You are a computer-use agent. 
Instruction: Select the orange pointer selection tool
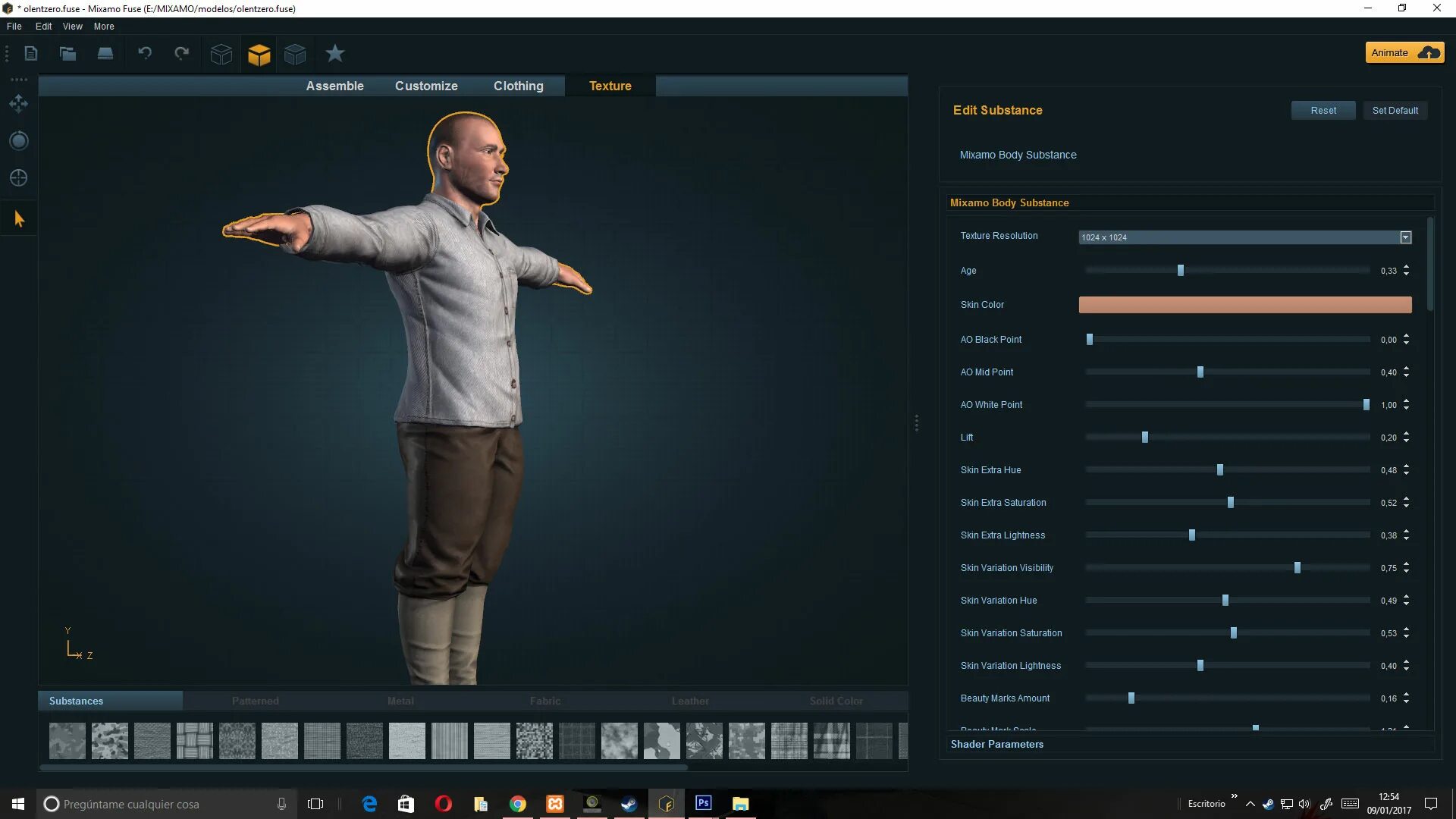click(19, 219)
